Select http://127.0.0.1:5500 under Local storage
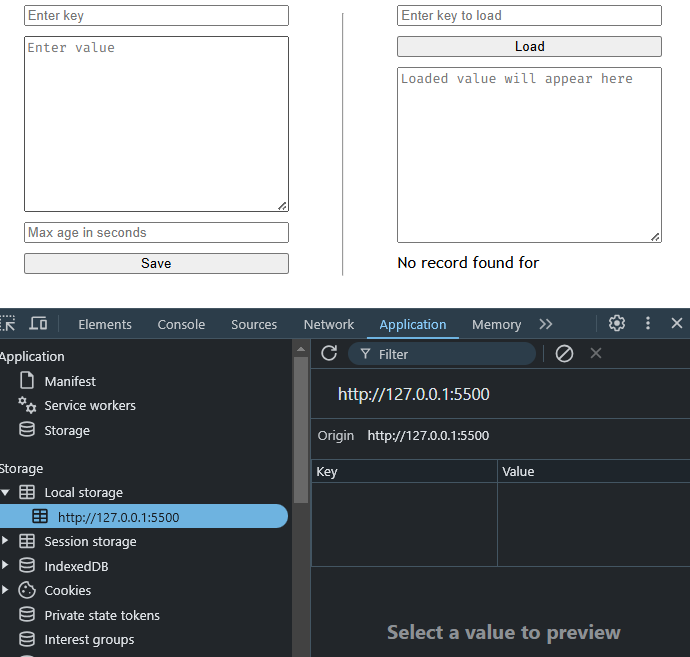This screenshot has width=690, height=657. coord(144,516)
